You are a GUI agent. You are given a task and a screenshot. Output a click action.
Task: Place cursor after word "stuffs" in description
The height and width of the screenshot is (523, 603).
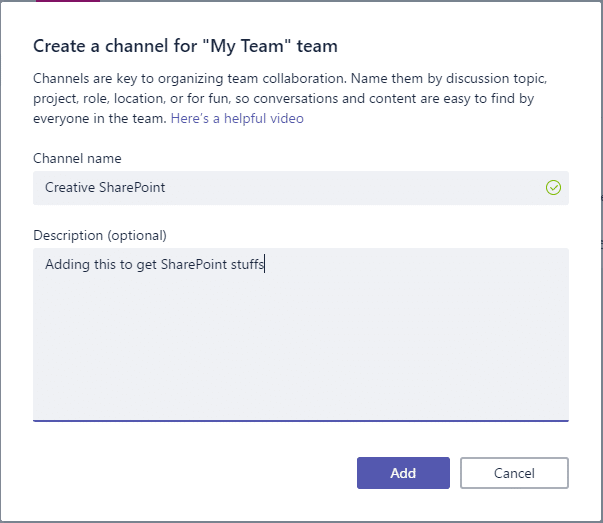pyautogui.click(x=265, y=265)
